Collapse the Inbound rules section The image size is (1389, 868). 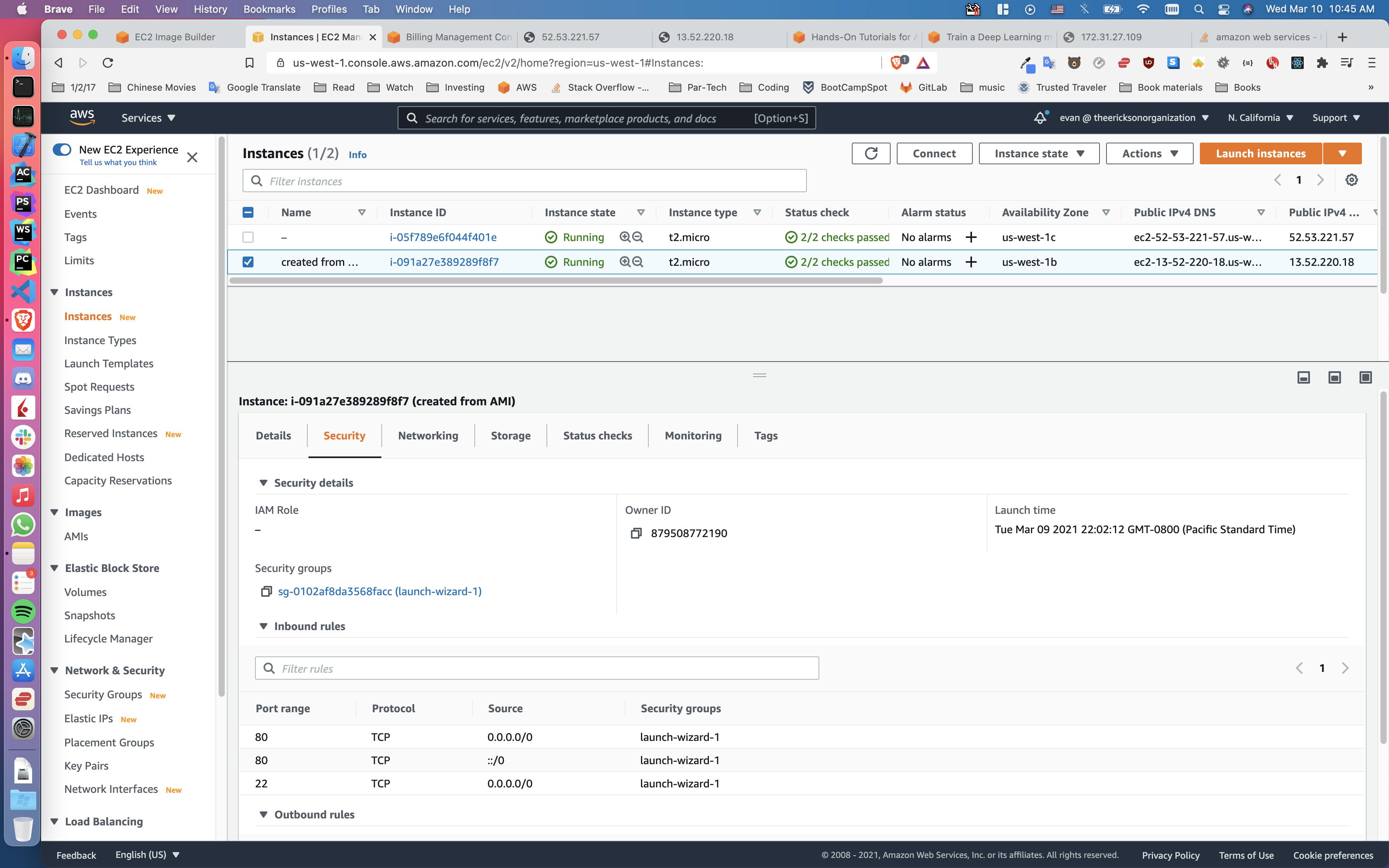[x=264, y=626]
